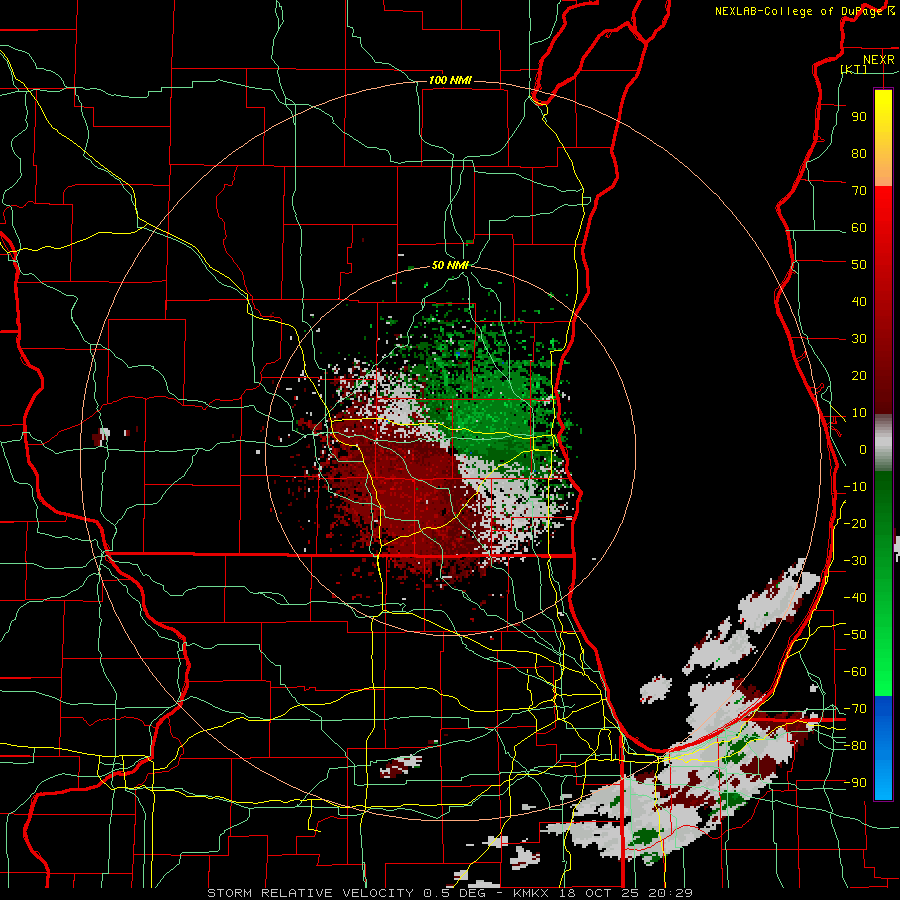Click the 90 value on the velocity scale
The image size is (900, 900).
point(859,117)
